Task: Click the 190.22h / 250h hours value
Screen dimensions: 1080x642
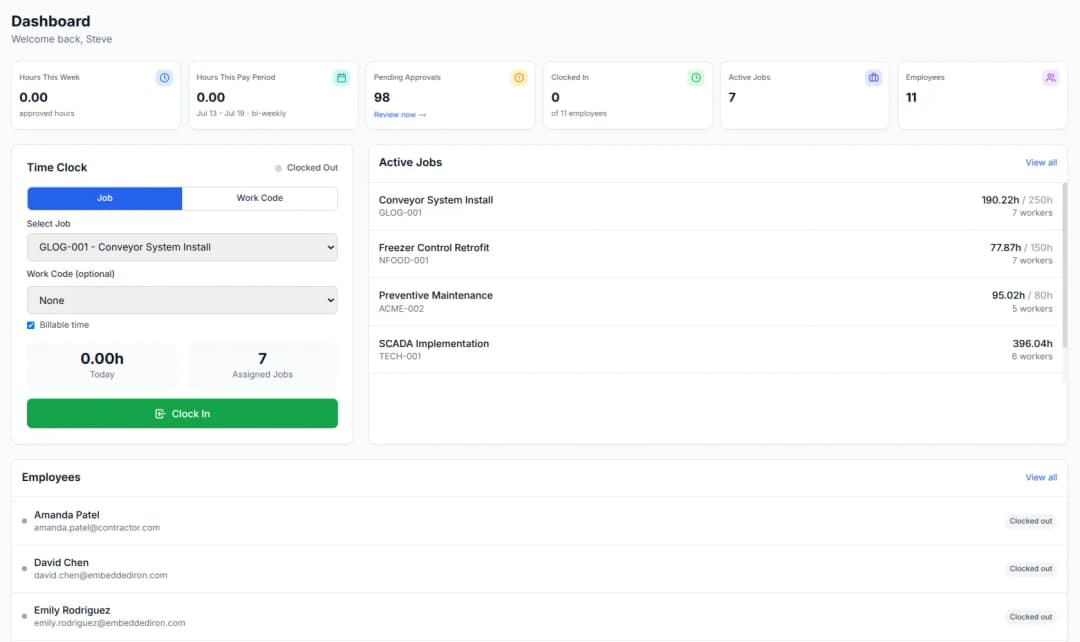Action: (x=1017, y=200)
